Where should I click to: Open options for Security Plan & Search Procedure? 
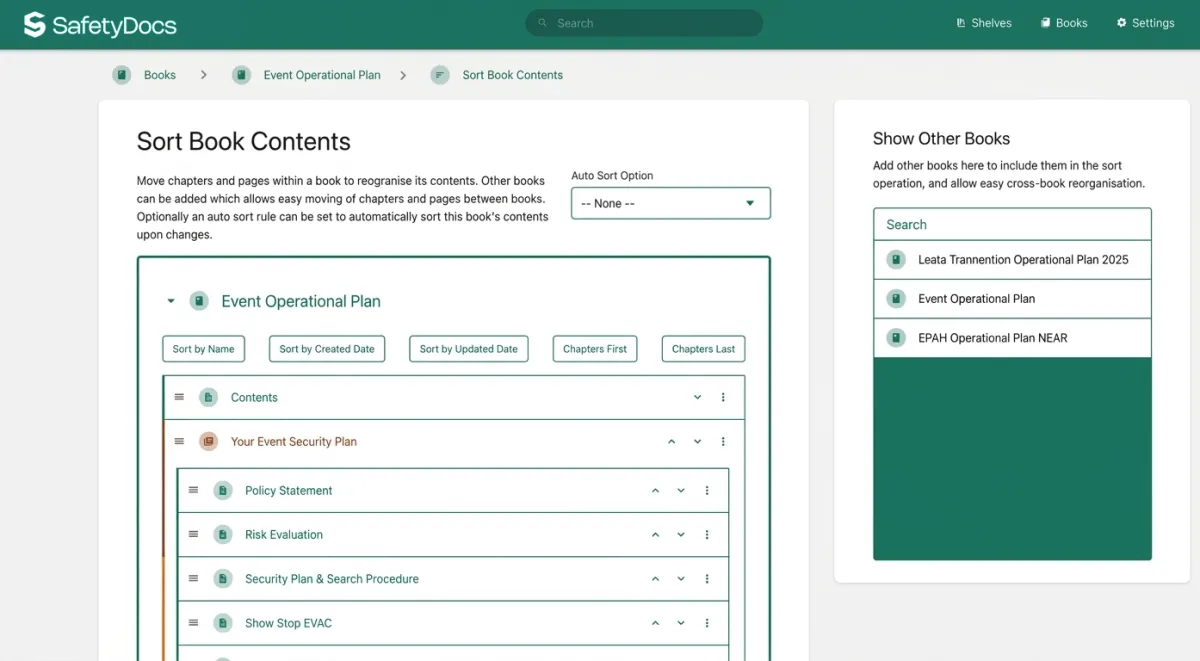coord(707,578)
